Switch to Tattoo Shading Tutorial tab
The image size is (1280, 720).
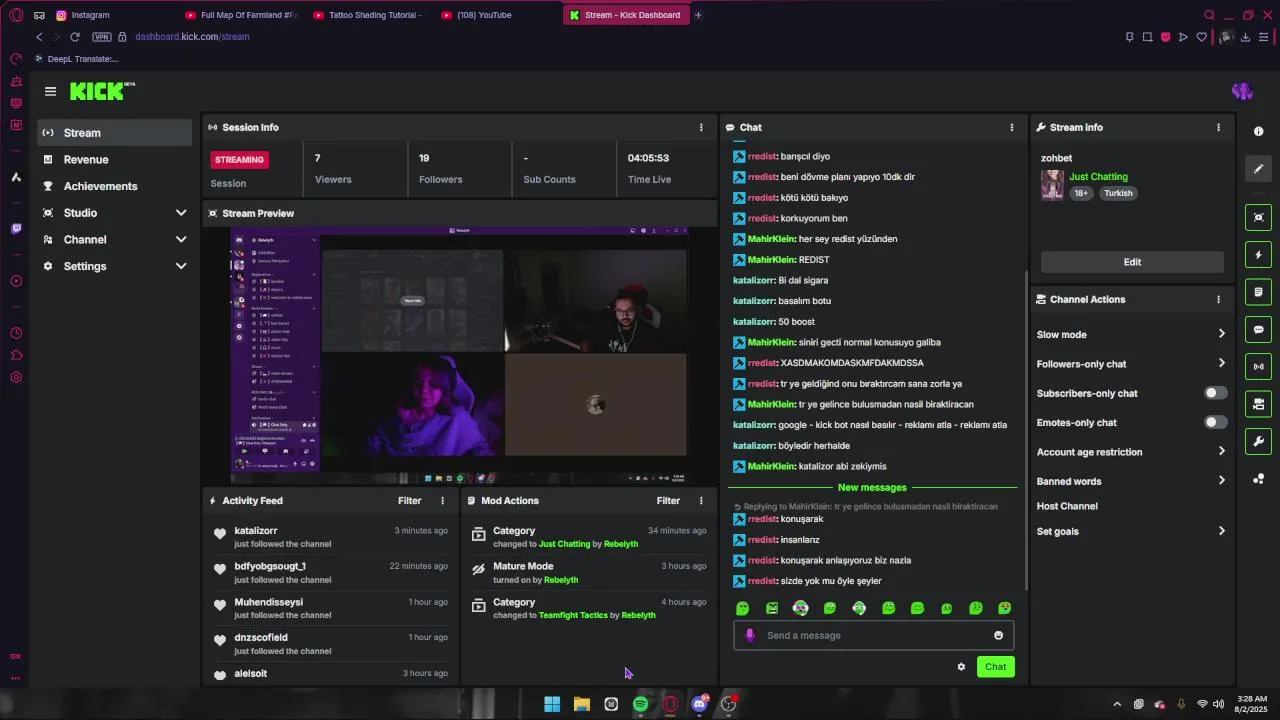click(368, 15)
